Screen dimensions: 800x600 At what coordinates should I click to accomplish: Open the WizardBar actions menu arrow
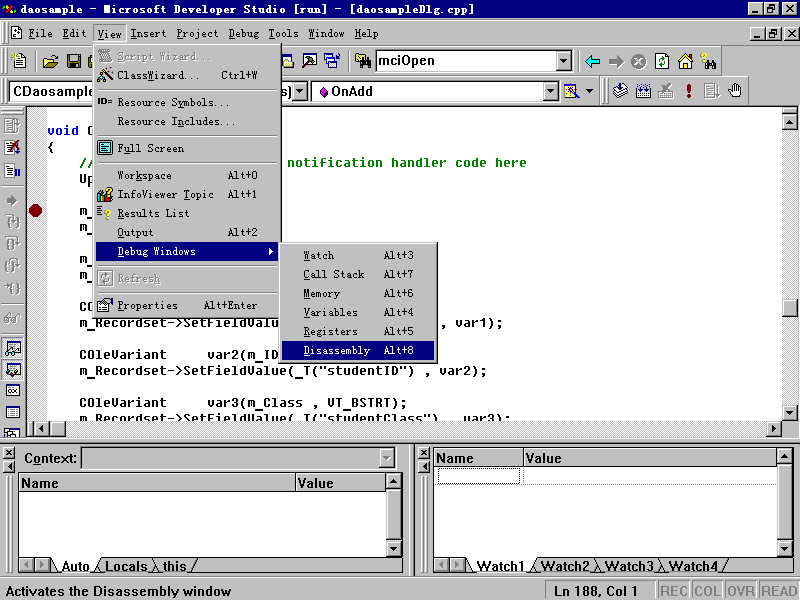click(x=589, y=91)
